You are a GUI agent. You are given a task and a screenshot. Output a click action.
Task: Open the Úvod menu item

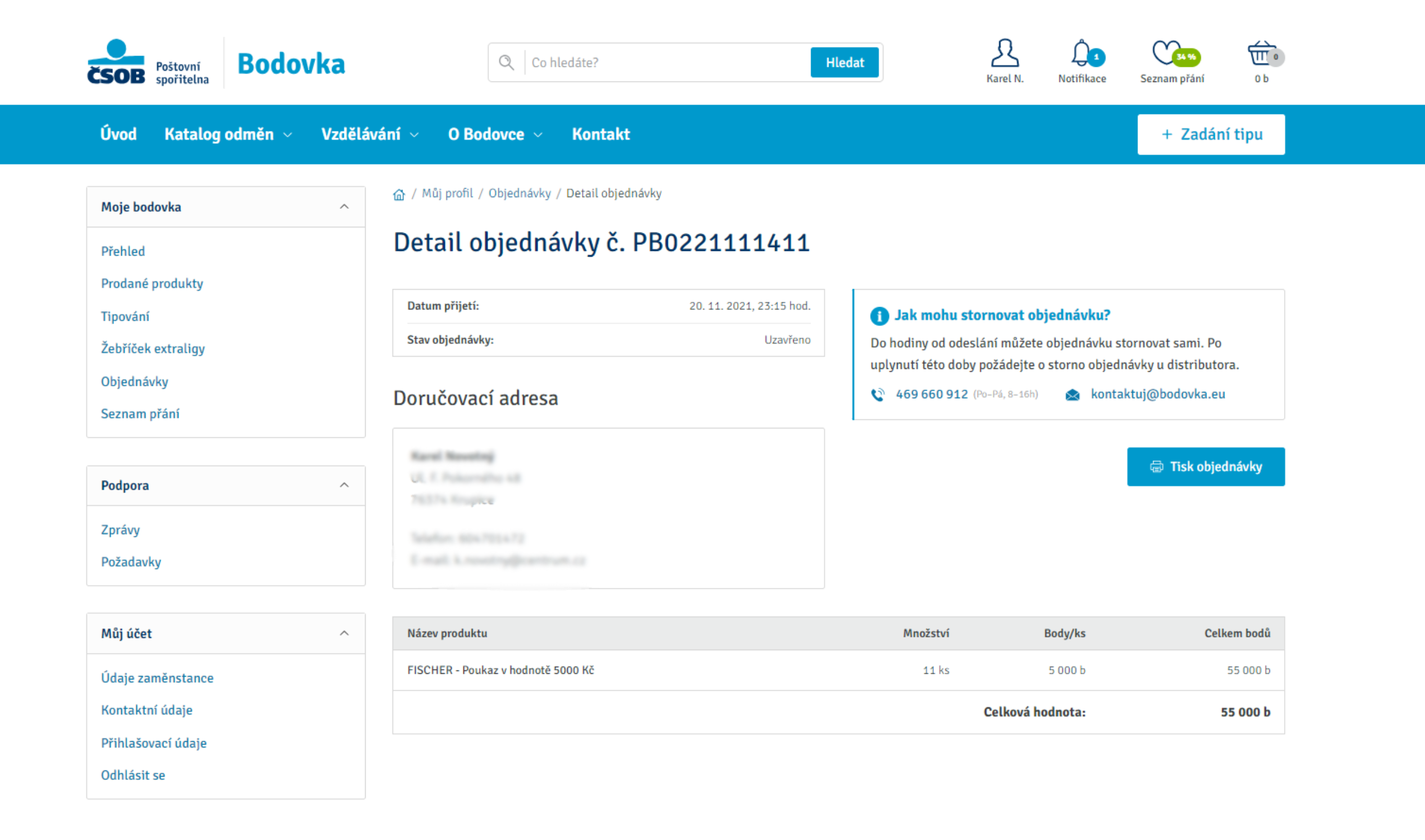pyautogui.click(x=119, y=134)
